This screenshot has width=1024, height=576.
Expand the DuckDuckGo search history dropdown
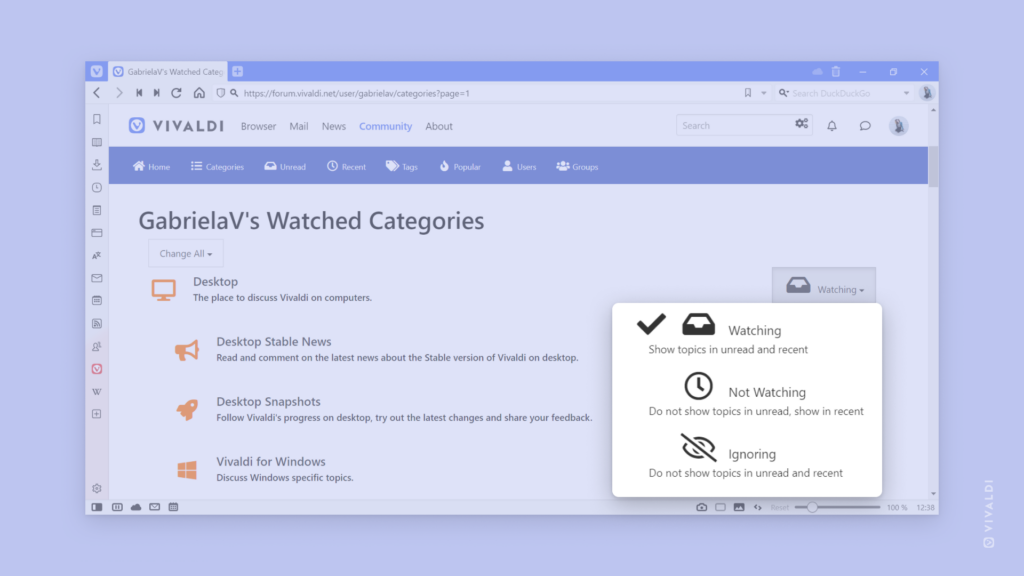coord(906,93)
